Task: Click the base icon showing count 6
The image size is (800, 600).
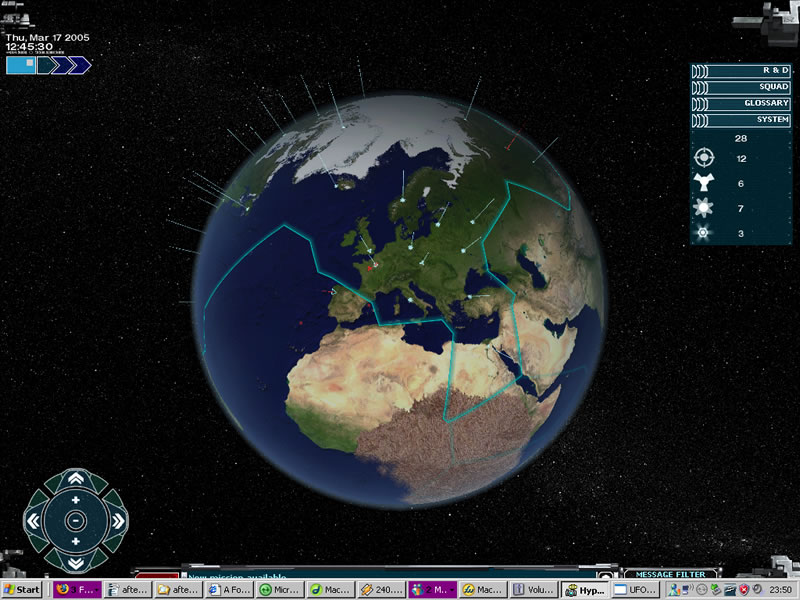Action: (x=705, y=184)
